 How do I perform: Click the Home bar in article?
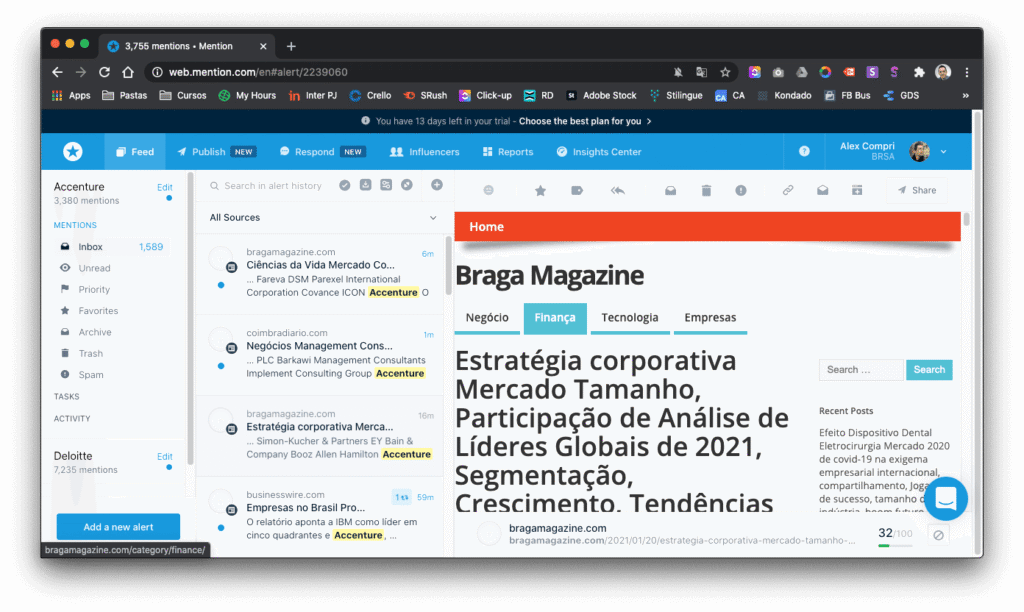click(x=707, y=227)
